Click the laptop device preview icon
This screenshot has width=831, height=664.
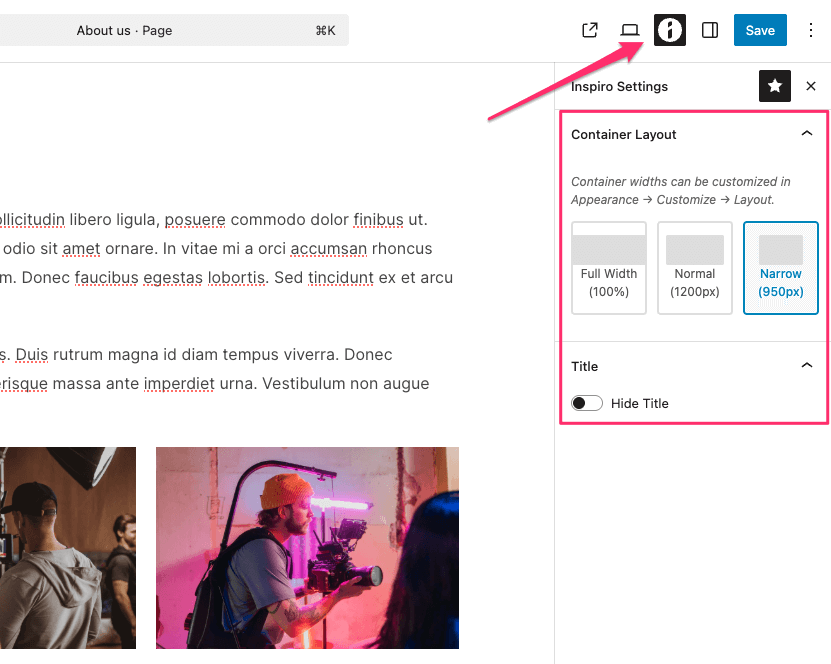[x=630, y=30]
